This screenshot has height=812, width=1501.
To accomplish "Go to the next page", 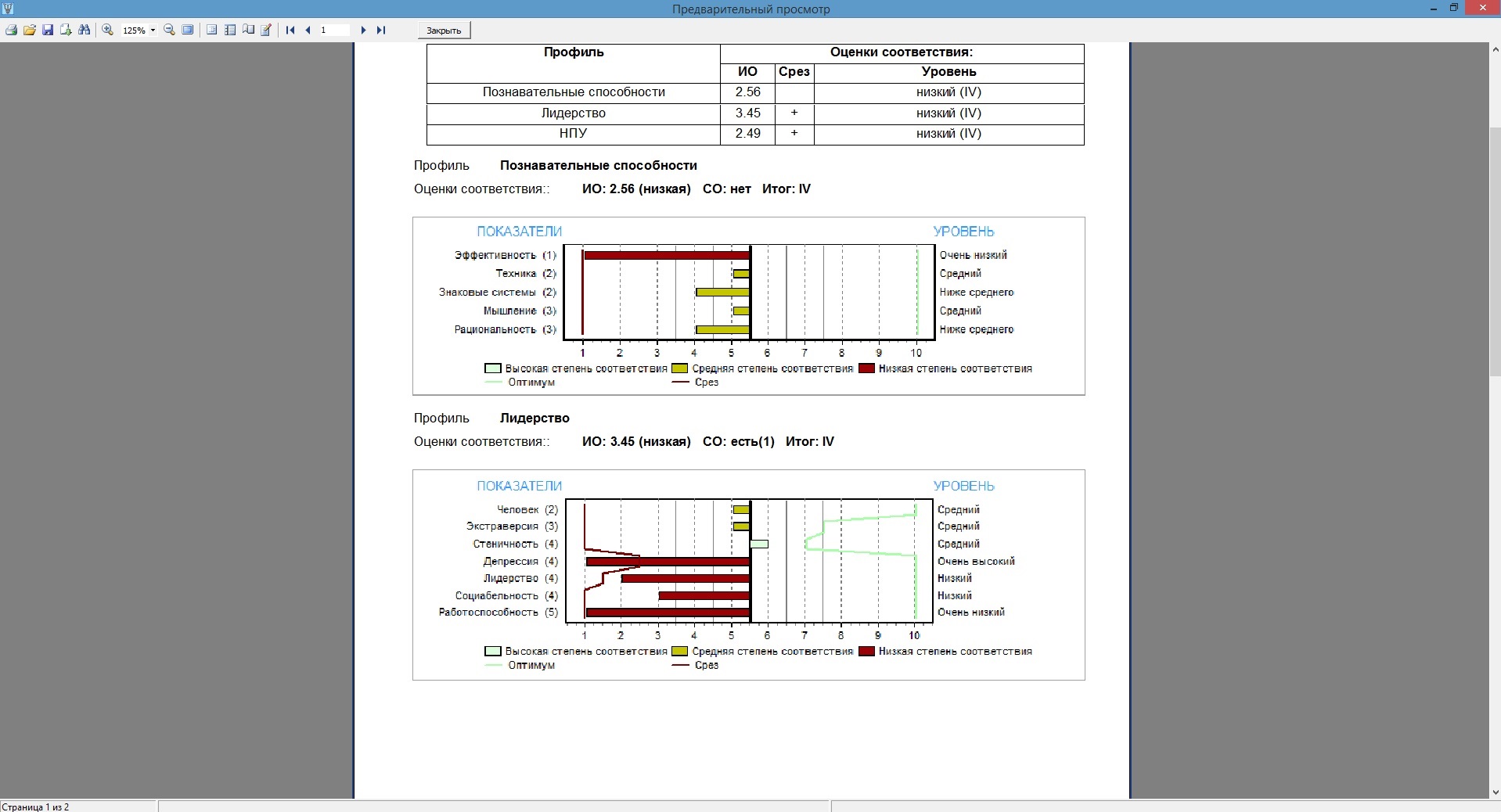I will pos(363,30).
